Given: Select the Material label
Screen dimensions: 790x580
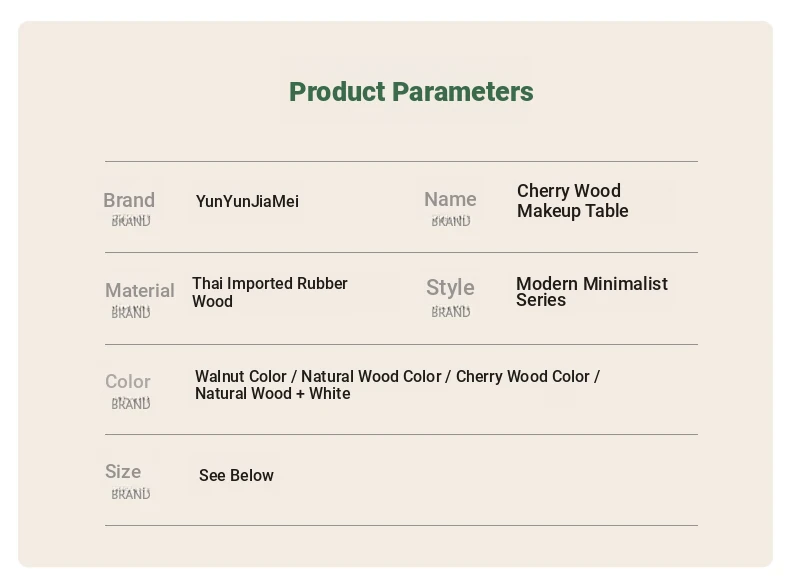Looking at the screenshot, I should 140,290.
